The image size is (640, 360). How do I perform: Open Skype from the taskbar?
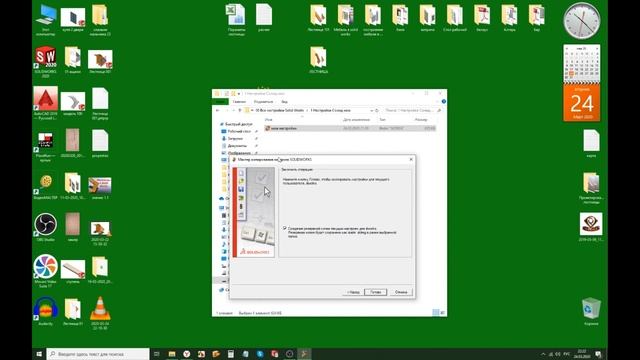point(260,354)
